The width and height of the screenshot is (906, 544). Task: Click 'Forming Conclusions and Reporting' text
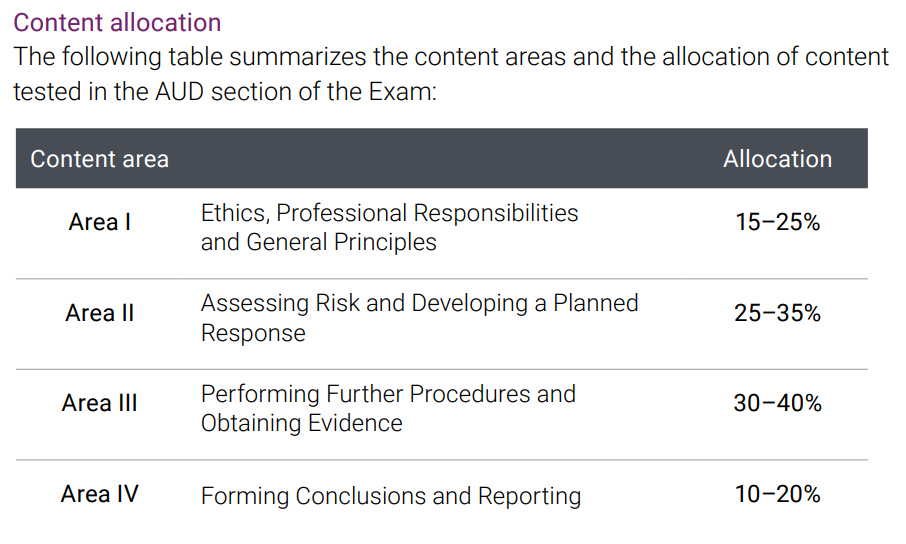pos(391,496)
